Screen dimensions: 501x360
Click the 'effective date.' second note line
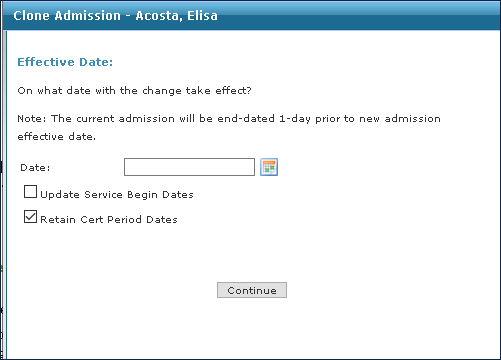tap(57, 137)
